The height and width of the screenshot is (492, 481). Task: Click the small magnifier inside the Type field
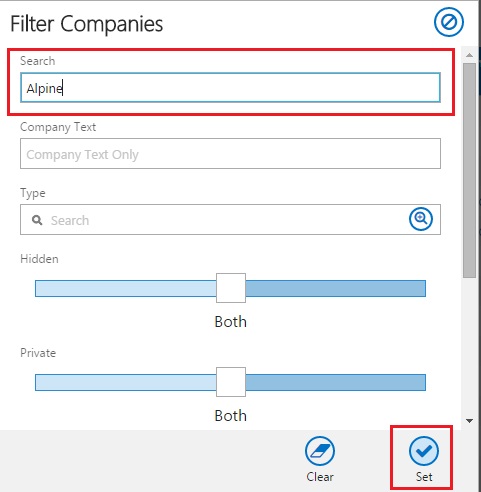point(37,220)
